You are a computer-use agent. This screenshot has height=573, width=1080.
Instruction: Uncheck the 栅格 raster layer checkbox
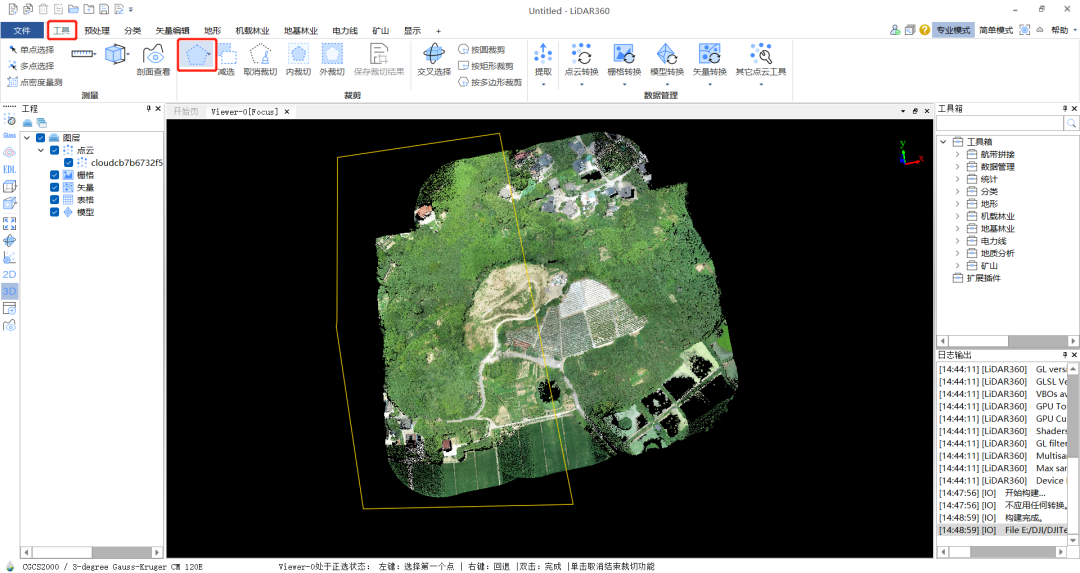point(54,175)
